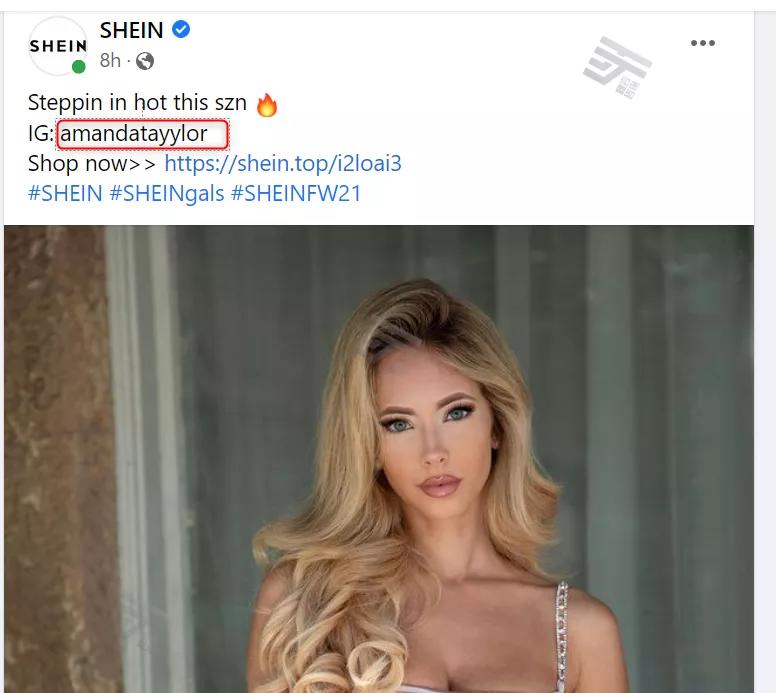This screenshot has width=776, height=693.
Task: Open the post options three-dot menu
Action: pyautogui.click(x=703, y=43)
